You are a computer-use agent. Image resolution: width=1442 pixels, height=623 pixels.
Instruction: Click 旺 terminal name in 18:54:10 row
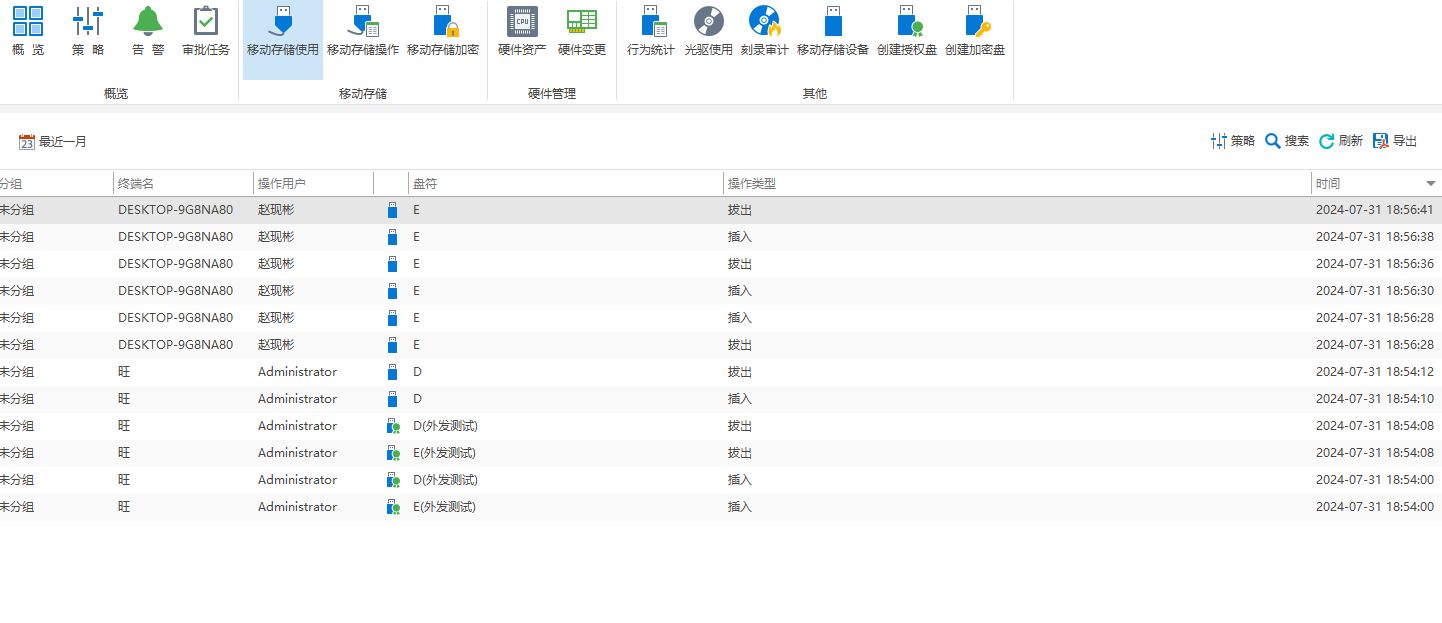(x=124, y=399)
